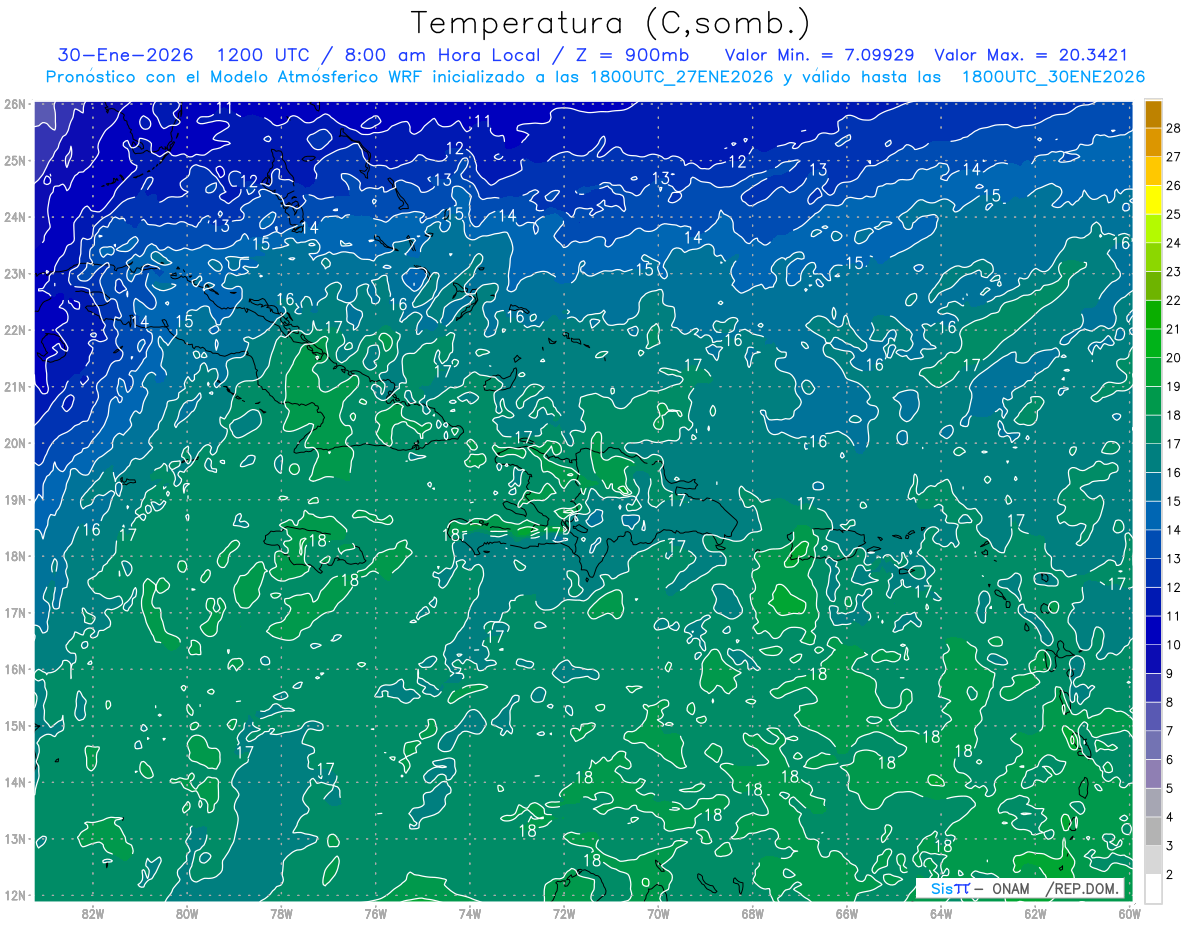The width and height of the screenshot is (1200, 927).
Task: Click the "66W" longitude axis label
Action: coord(847,913)
